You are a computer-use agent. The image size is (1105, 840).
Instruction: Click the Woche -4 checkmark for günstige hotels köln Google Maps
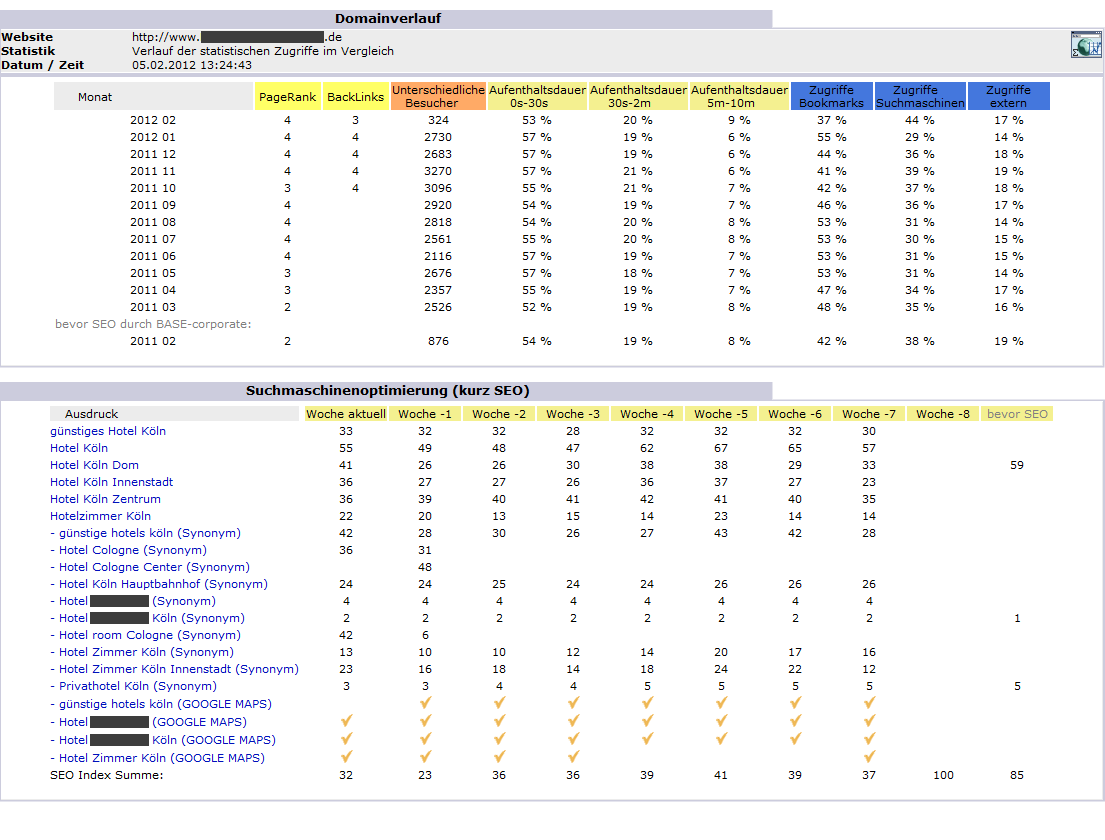pos(647,703)
